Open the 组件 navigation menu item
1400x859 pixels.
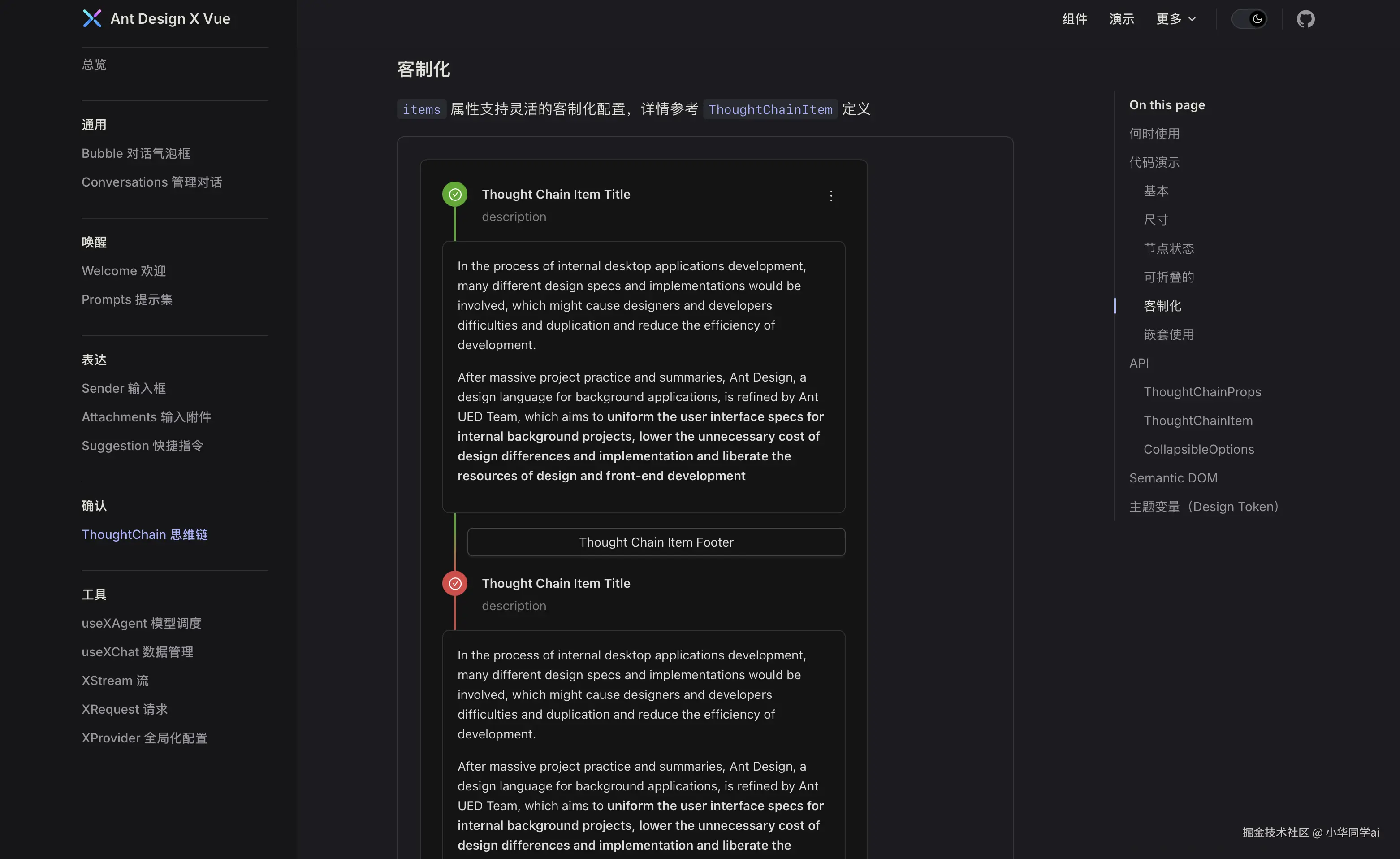[1075, 19]
